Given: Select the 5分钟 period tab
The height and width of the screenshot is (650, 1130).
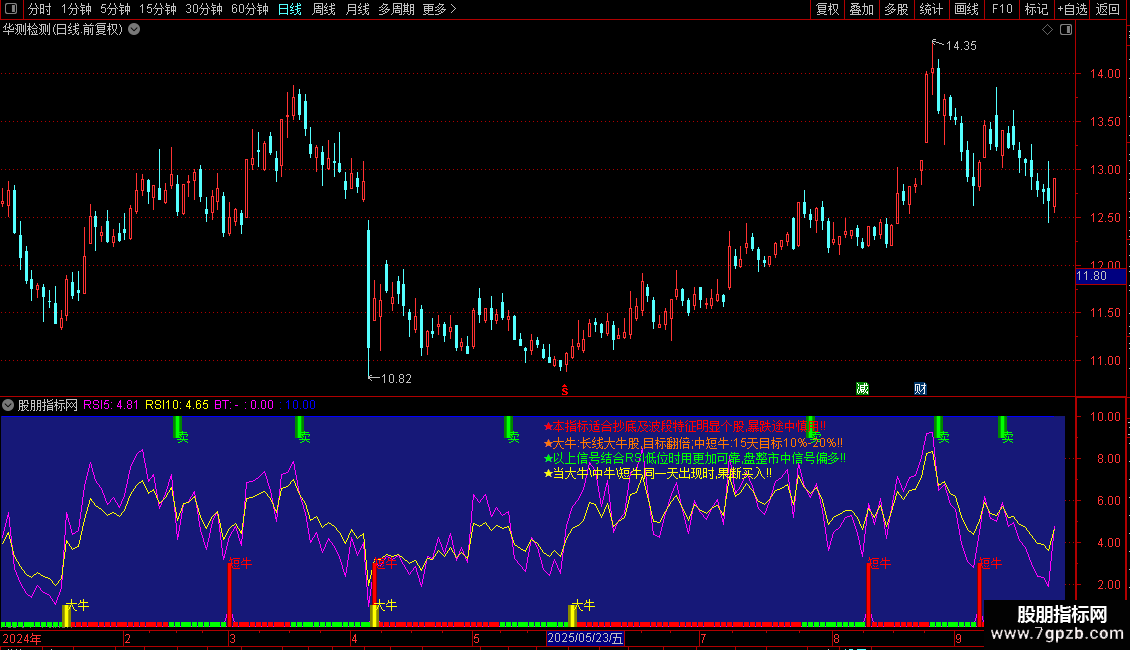Looking at the screenshot, I should (x=115, y=9).
